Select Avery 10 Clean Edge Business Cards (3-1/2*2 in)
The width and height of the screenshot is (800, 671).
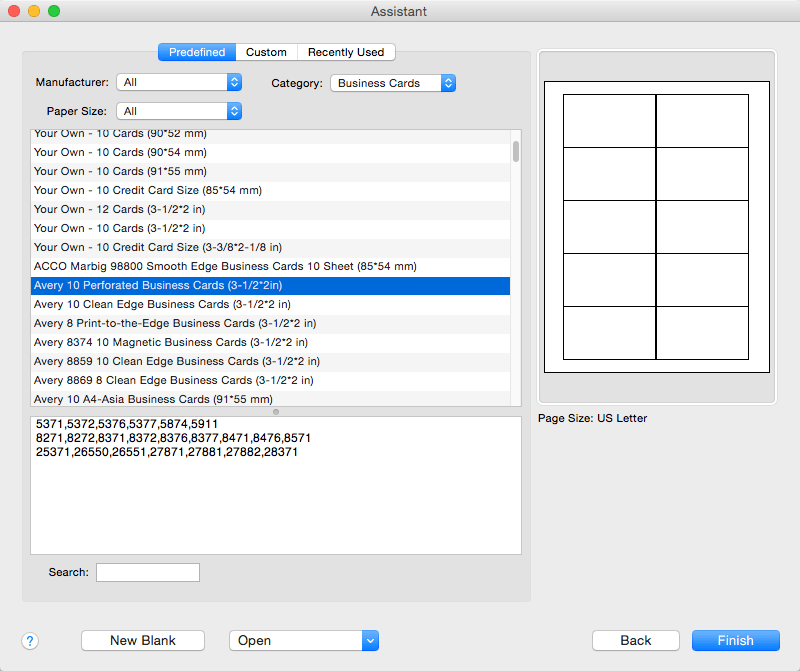(270, 304)
